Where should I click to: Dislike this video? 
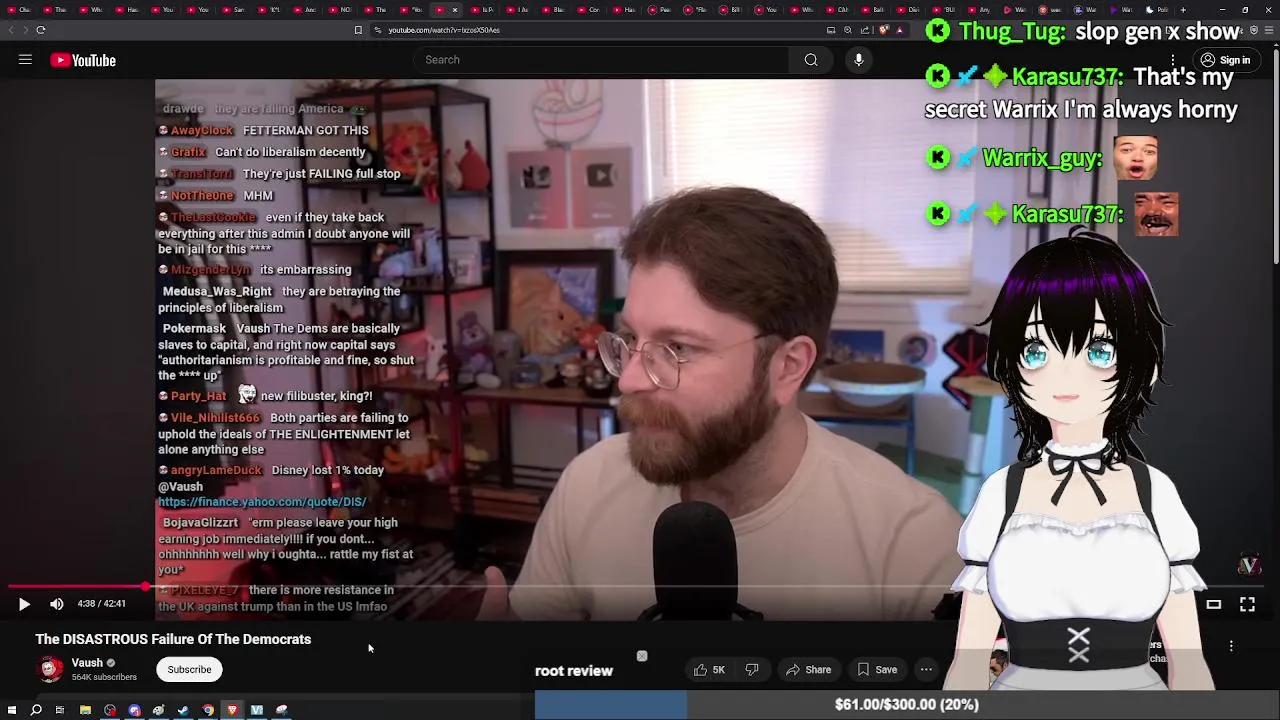coord(752,670)
